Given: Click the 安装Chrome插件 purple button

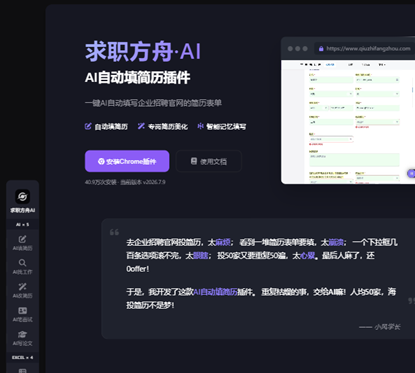Looking at the screenshot, I should click(x=127, y=161).
